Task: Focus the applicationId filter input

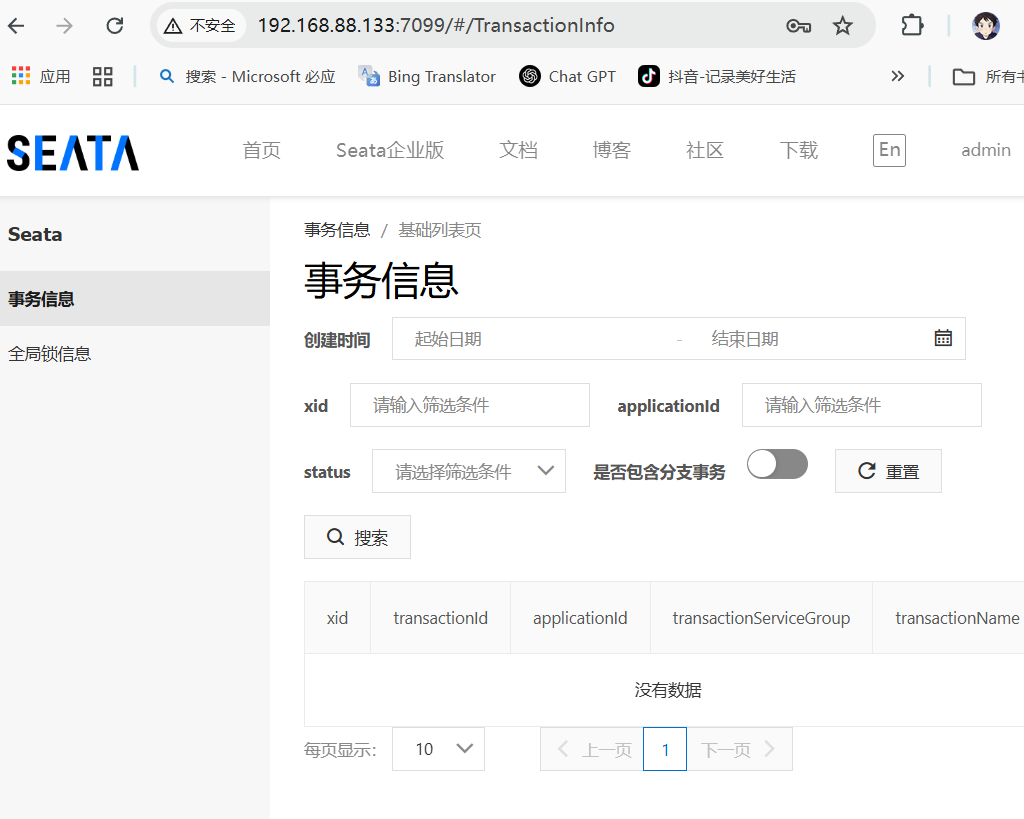Action: tap(861, 405)
